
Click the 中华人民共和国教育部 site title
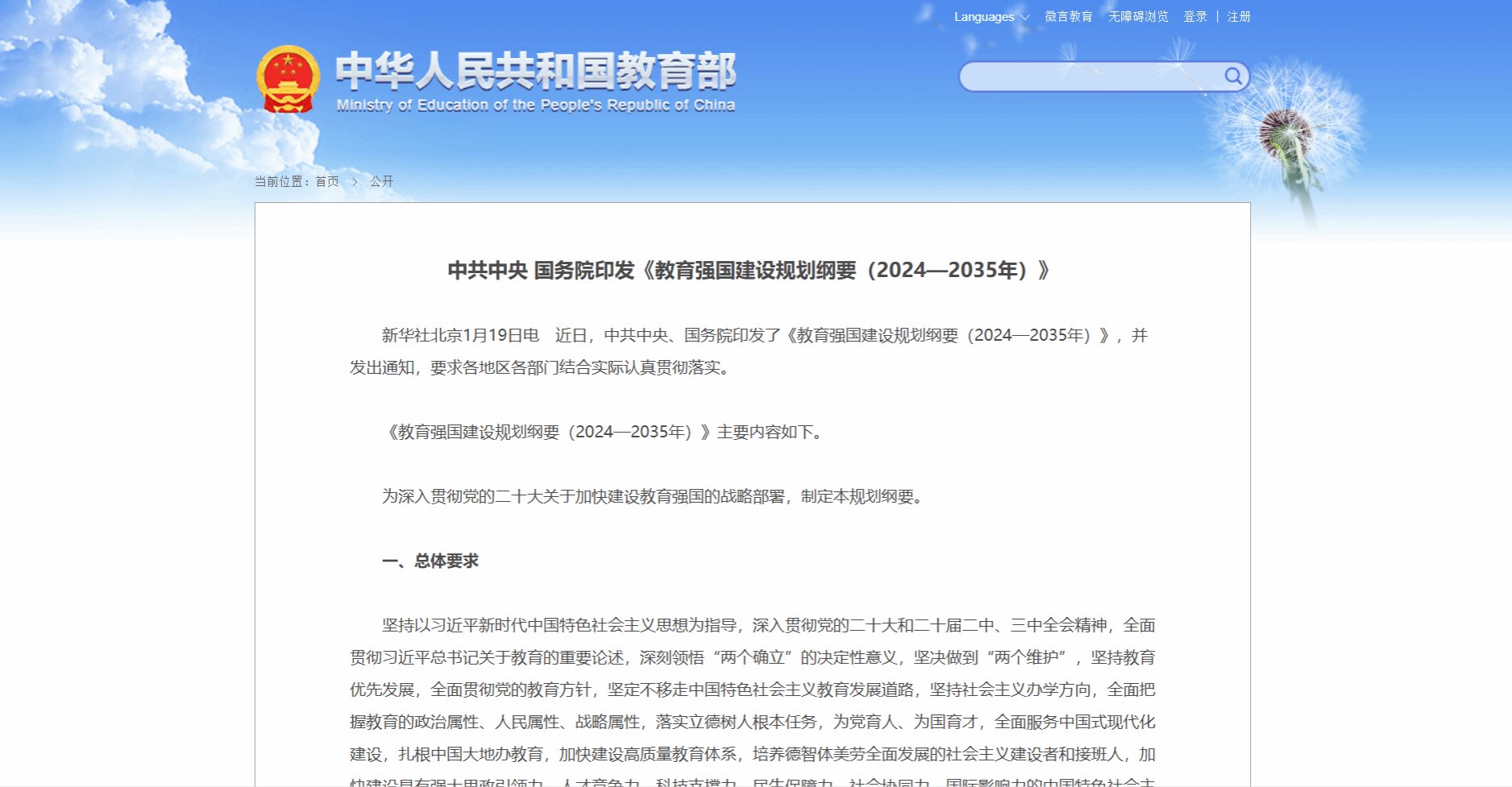[536, 71]
